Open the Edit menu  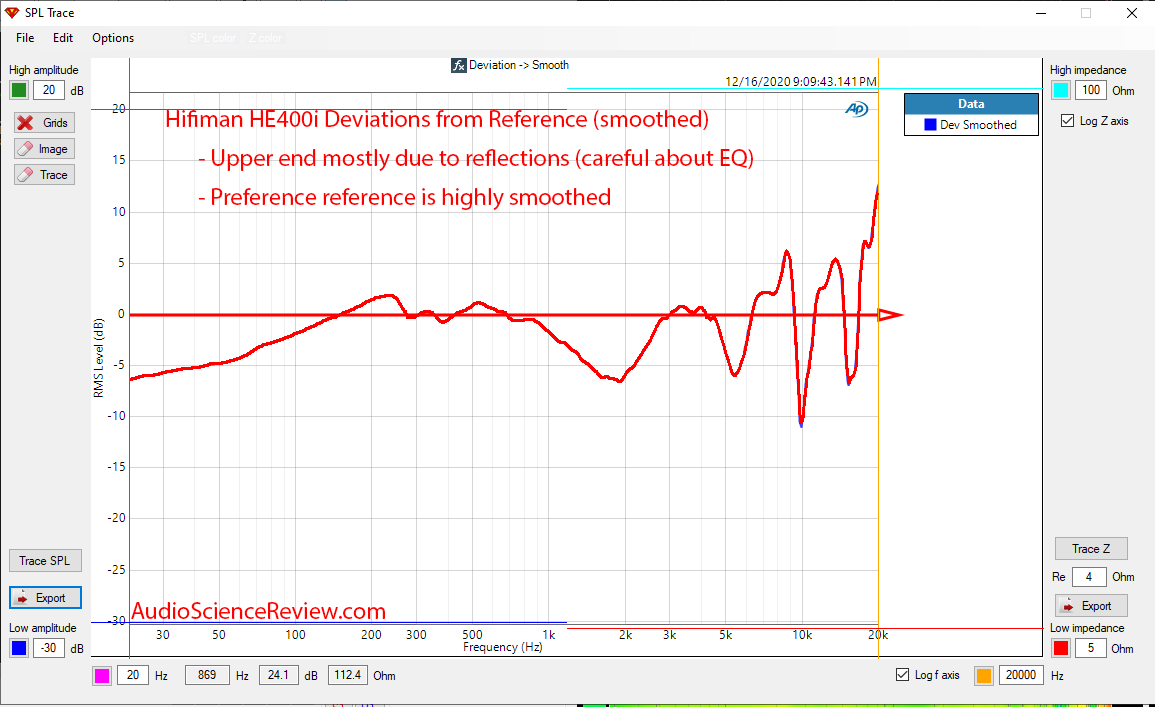coord(63,38)
